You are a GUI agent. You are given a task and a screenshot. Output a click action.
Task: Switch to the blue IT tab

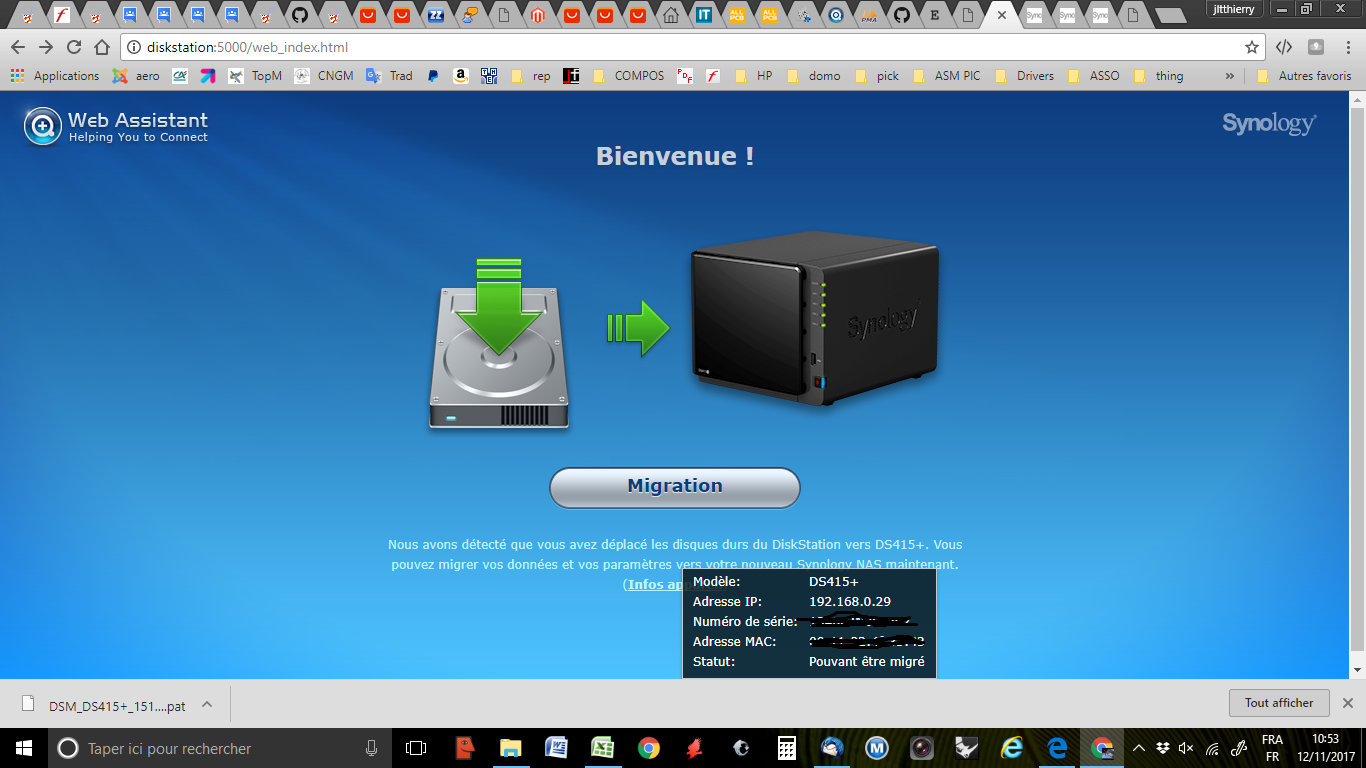click(x=704, y=15)
